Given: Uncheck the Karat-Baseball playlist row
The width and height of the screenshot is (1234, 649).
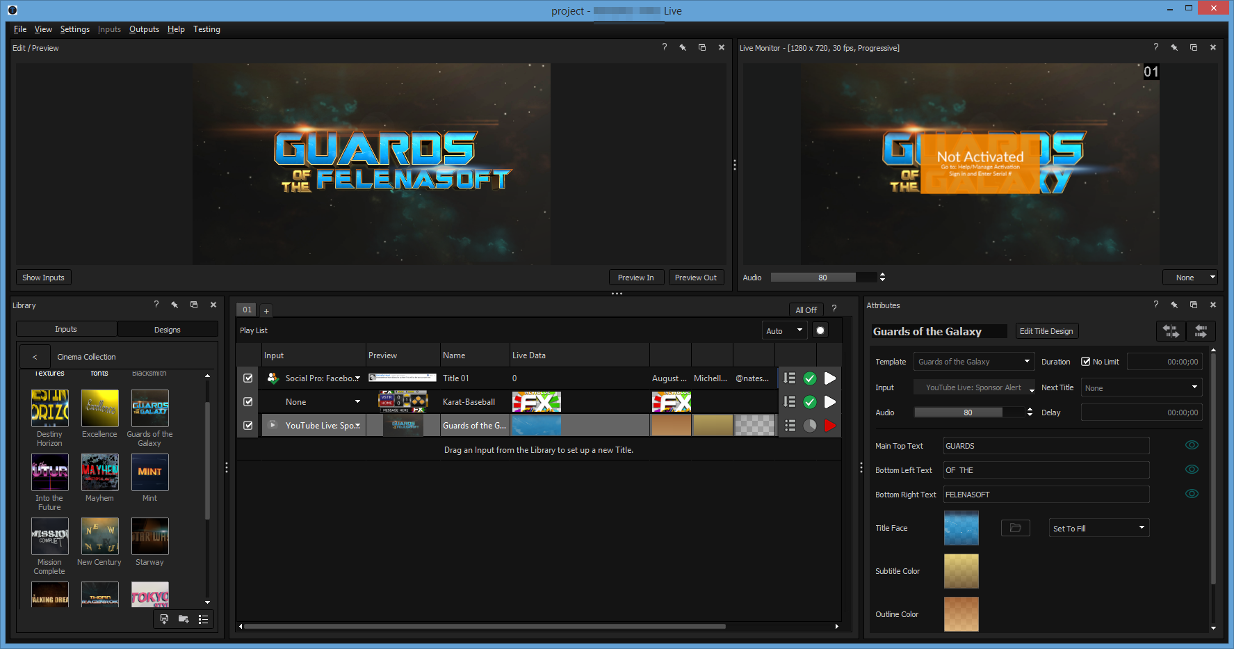Looking at the screenshot, I should pyautogui.click(x=248, y=402).
